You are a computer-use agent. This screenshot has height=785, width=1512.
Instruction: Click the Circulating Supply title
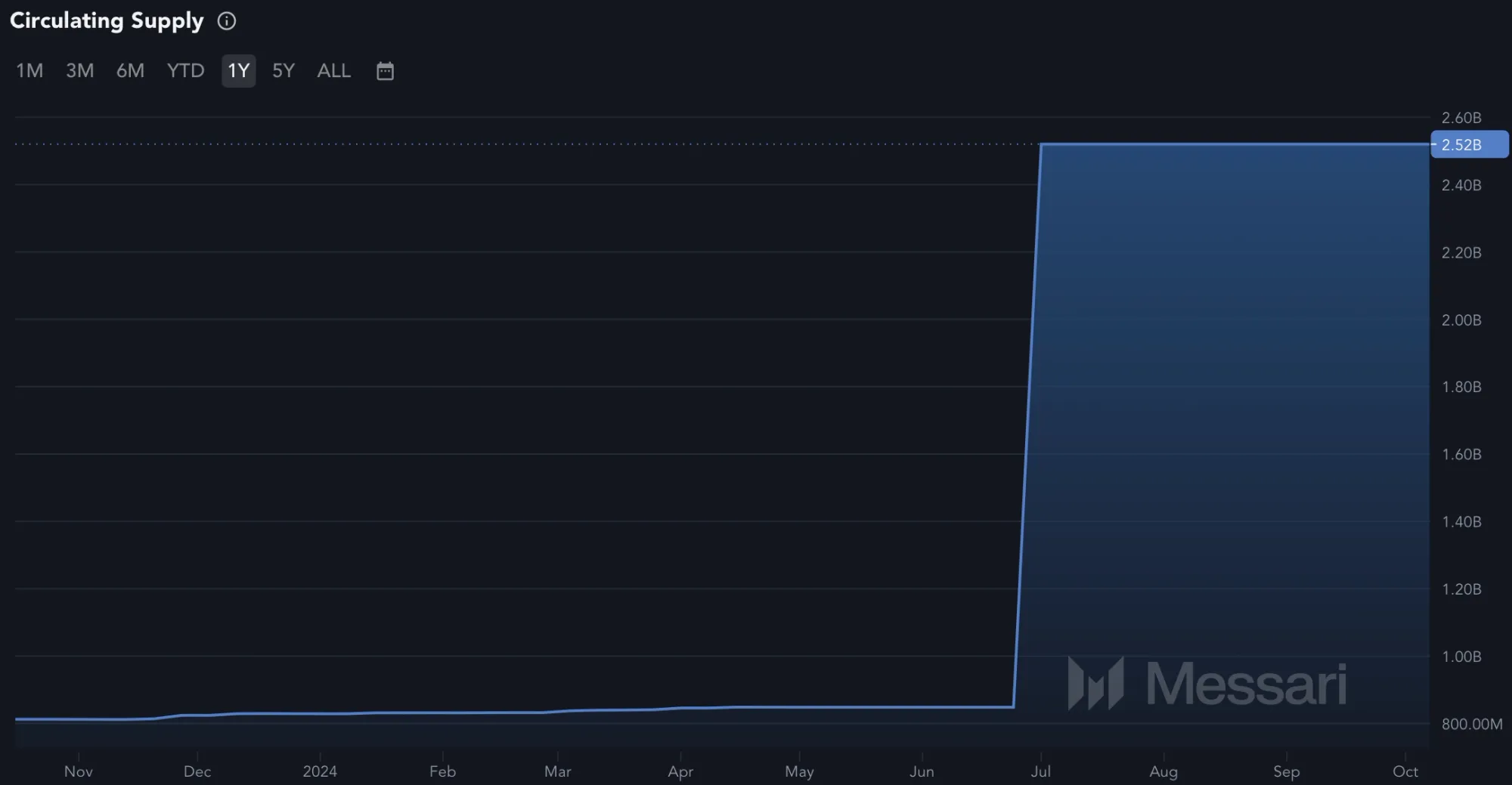[x=107, y=21]
